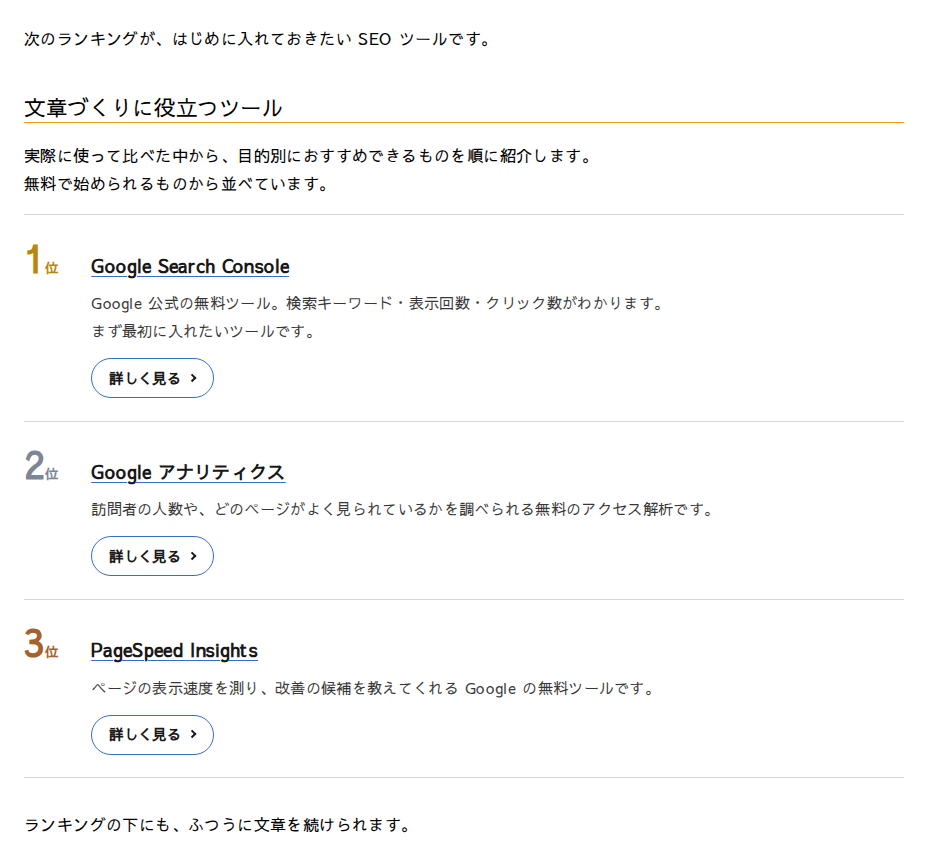Click the description starting 訪問者の人数や
The width and height of the screenshot is (928, 863).
click(402, 510)
